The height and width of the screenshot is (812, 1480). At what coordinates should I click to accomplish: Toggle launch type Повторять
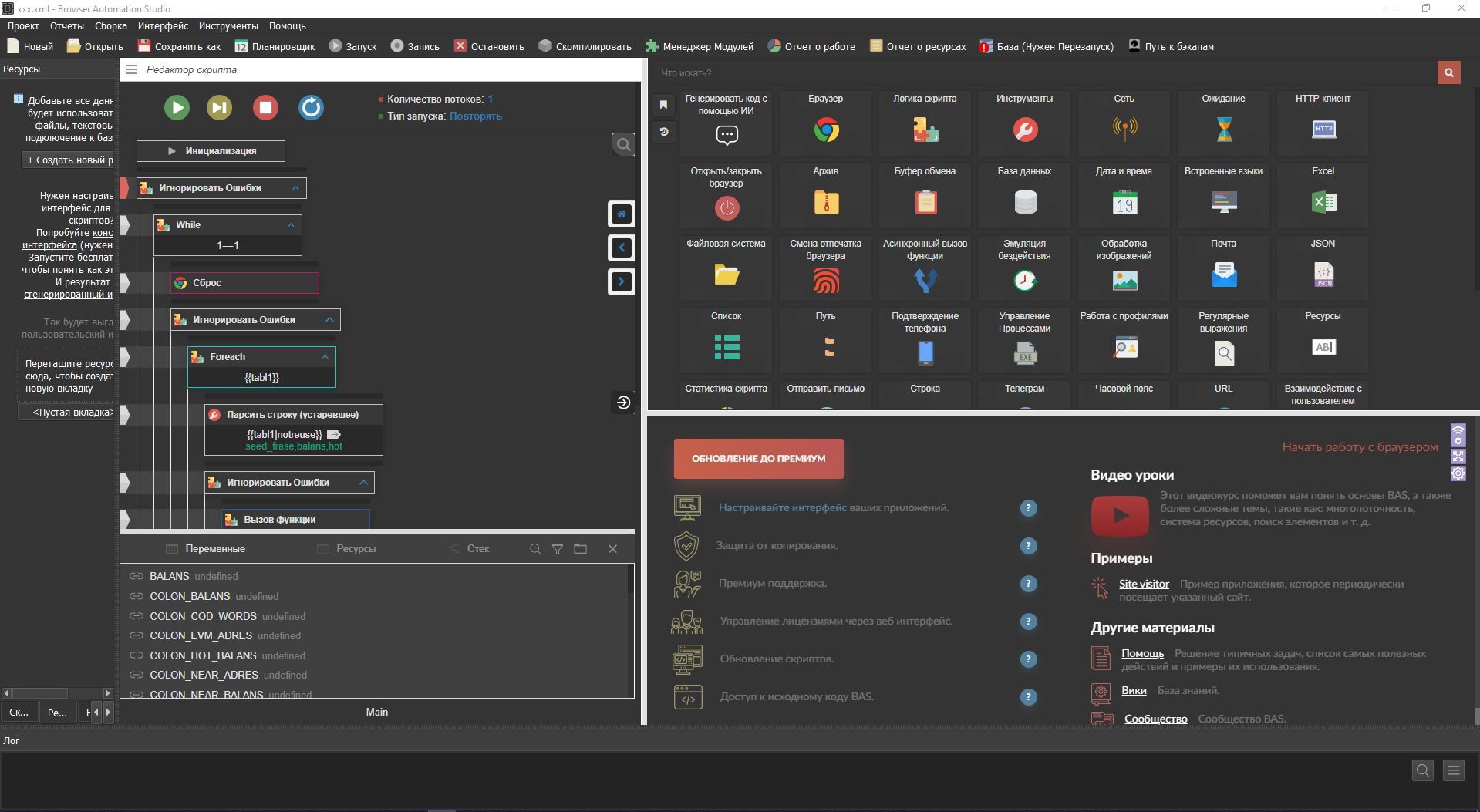click(475, 116)
